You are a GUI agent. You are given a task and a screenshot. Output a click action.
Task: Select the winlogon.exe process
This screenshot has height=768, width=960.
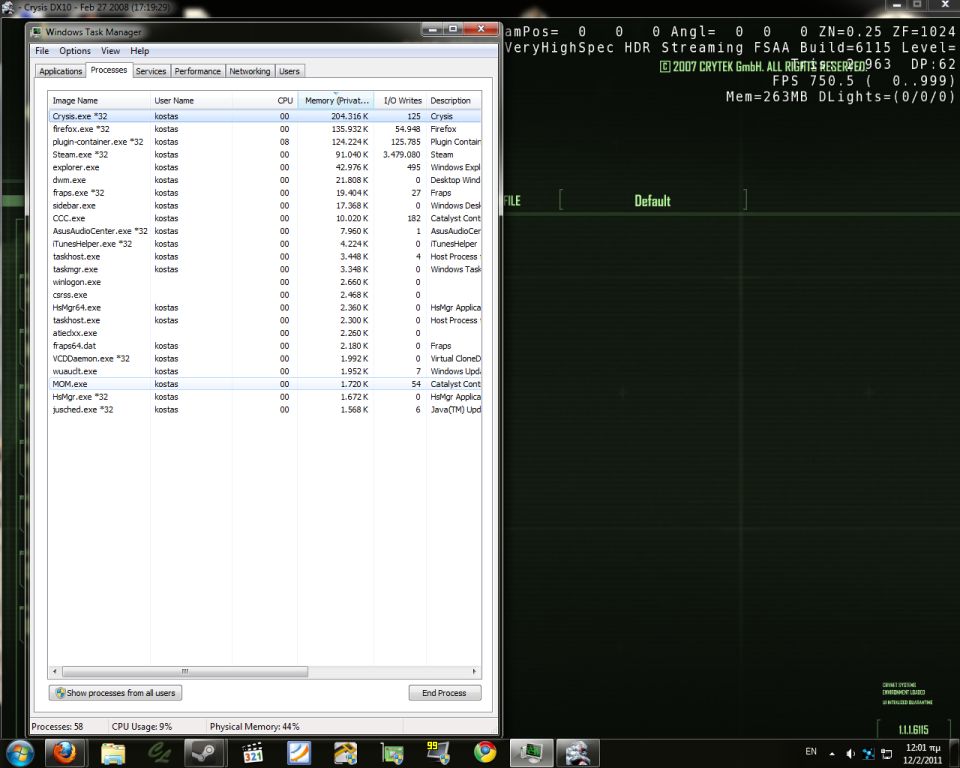[x=264, y=282]
